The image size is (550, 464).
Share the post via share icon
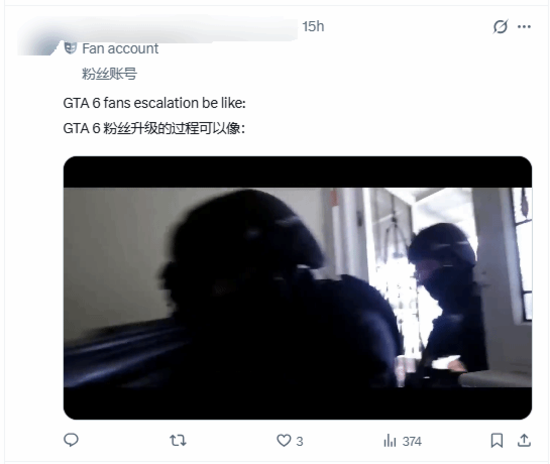tap(524, 440)
